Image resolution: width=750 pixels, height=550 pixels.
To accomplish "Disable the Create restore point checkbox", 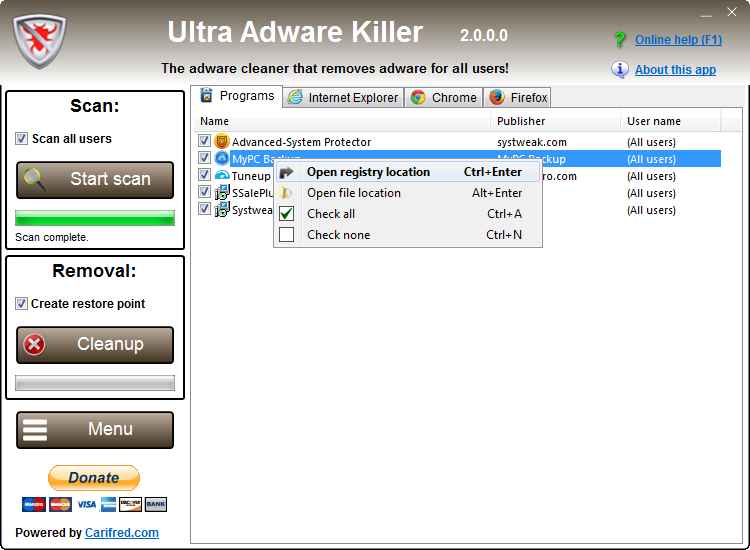I will point(22,304).
